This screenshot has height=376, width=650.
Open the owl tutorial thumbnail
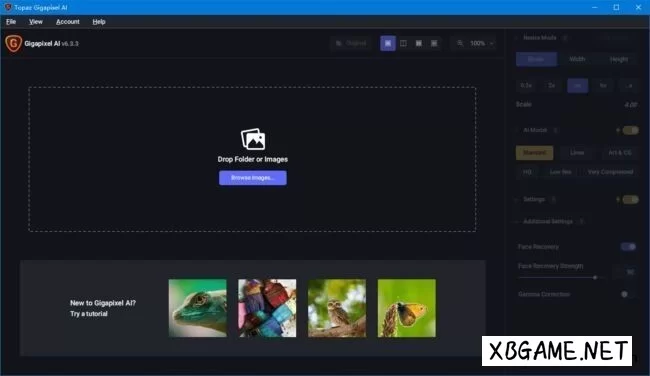(x=337, y=308)
